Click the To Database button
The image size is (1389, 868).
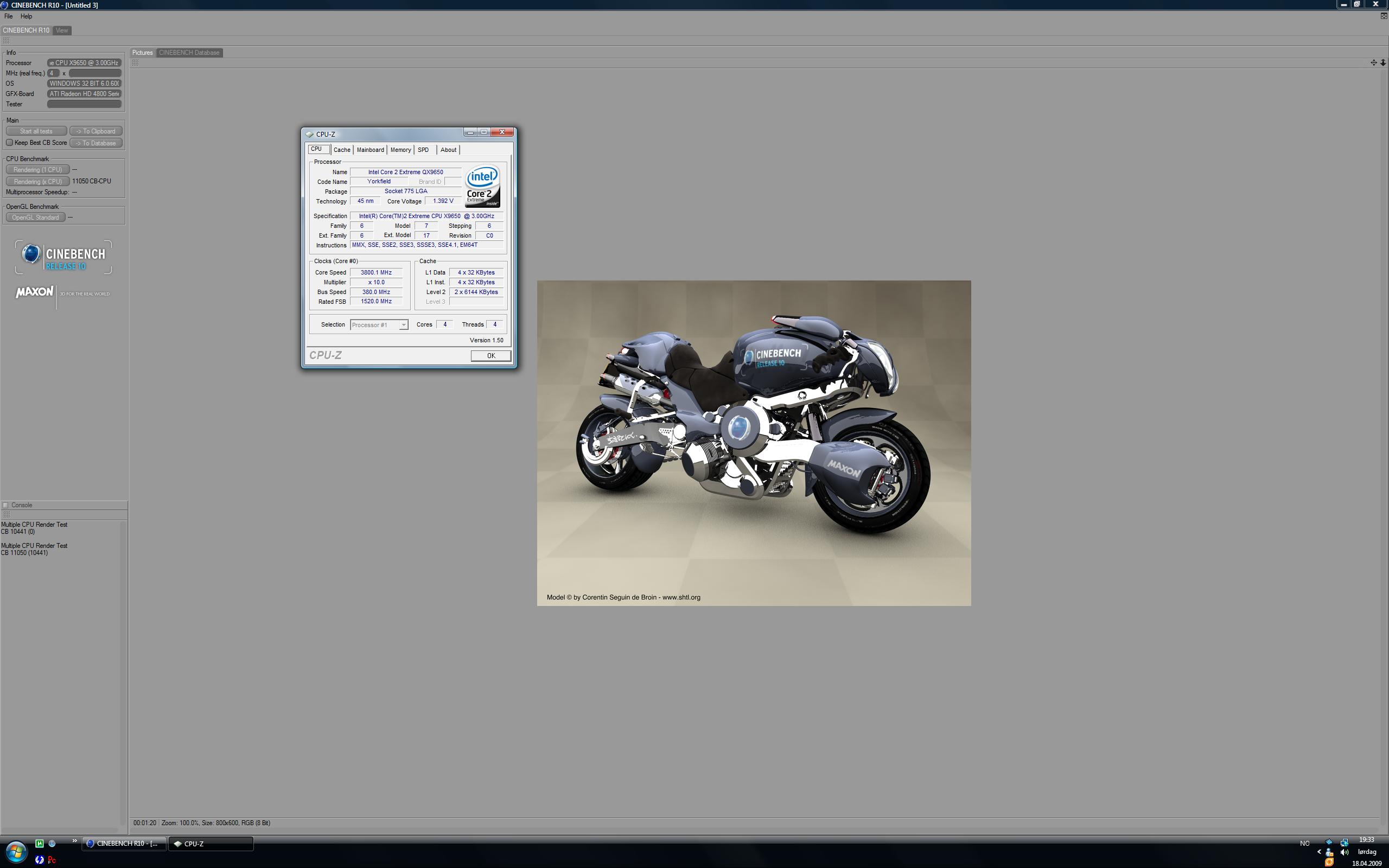[x=96, y=143]
